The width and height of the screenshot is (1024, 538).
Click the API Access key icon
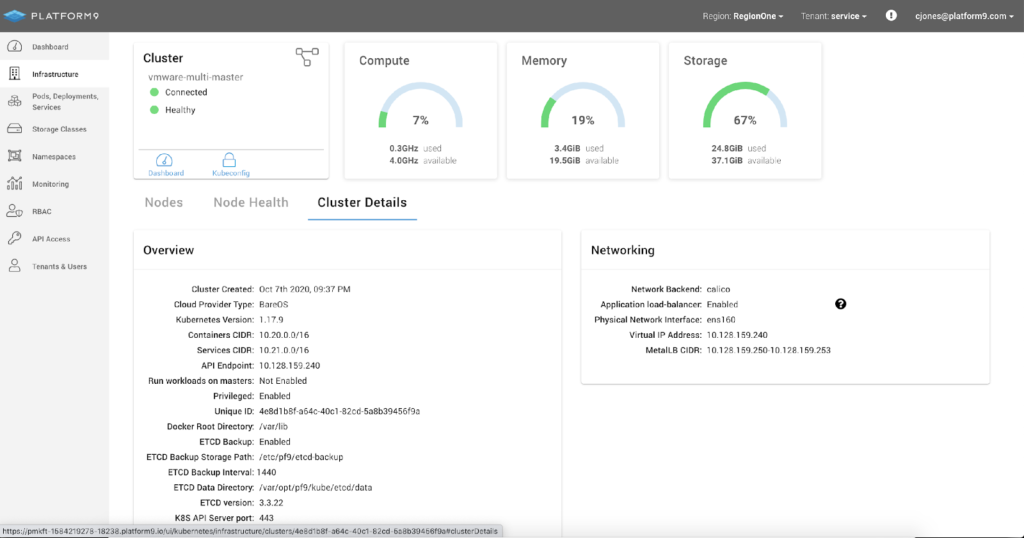(14, 239)
